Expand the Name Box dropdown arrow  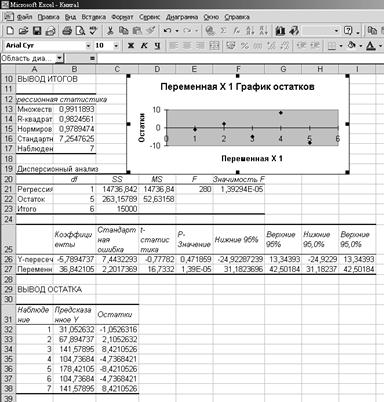[59, 59]
